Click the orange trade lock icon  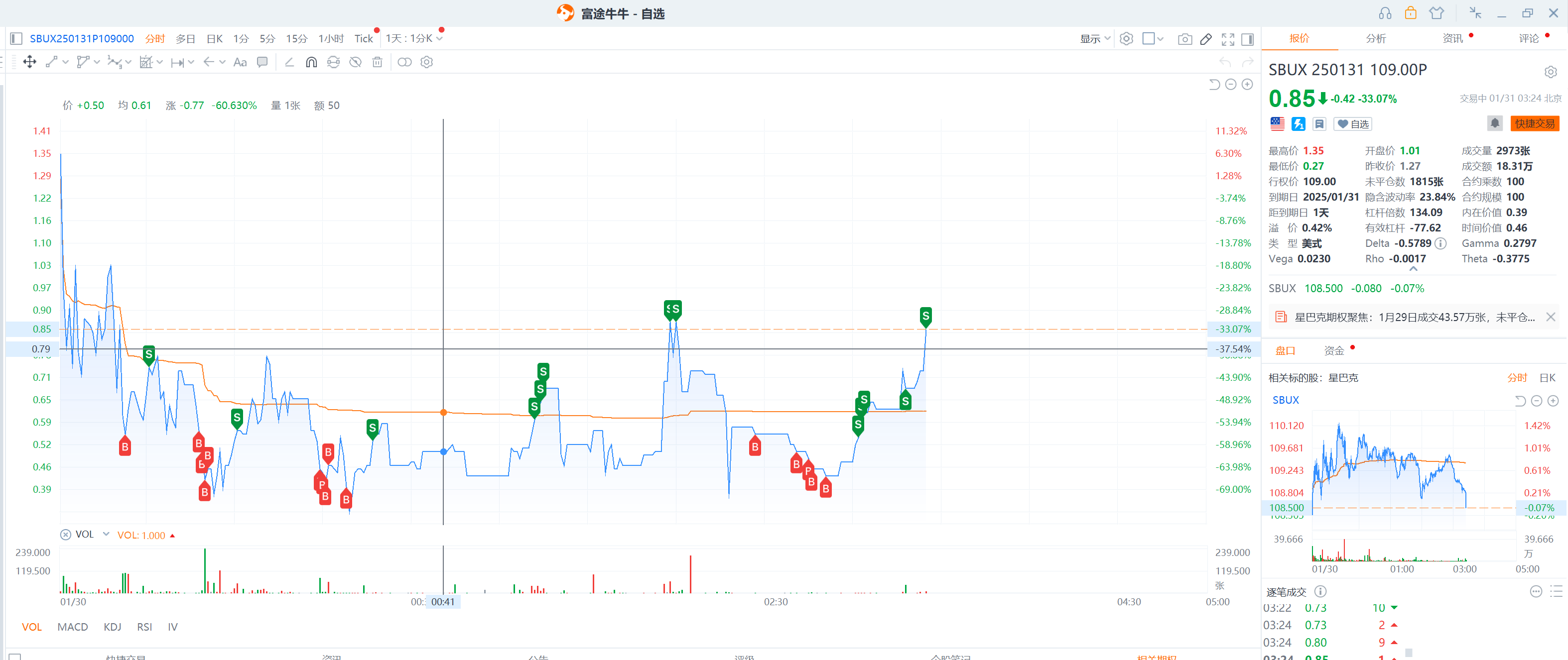[1410, 13]
